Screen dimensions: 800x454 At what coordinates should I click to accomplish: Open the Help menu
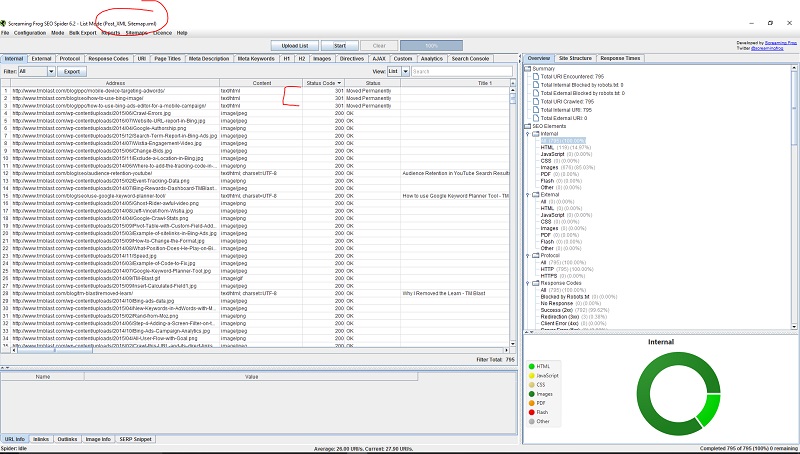(182, 33)
